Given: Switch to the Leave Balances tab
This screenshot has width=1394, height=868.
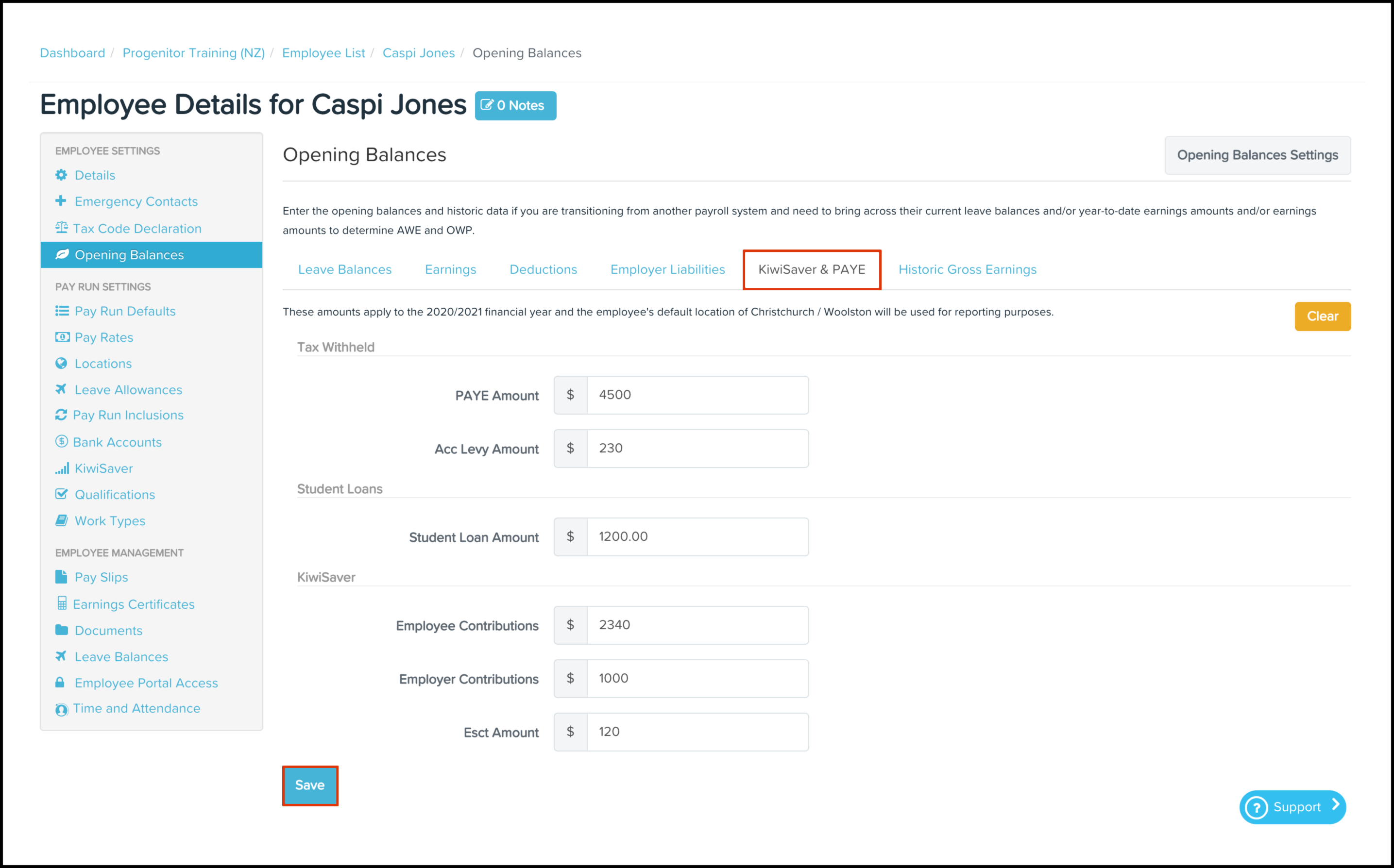Looking at the screenshot, I should point(345,269).
